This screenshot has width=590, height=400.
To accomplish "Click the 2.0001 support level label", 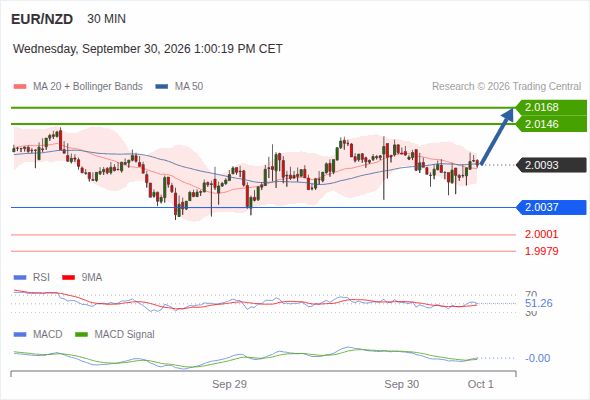I will pos(541,234).
